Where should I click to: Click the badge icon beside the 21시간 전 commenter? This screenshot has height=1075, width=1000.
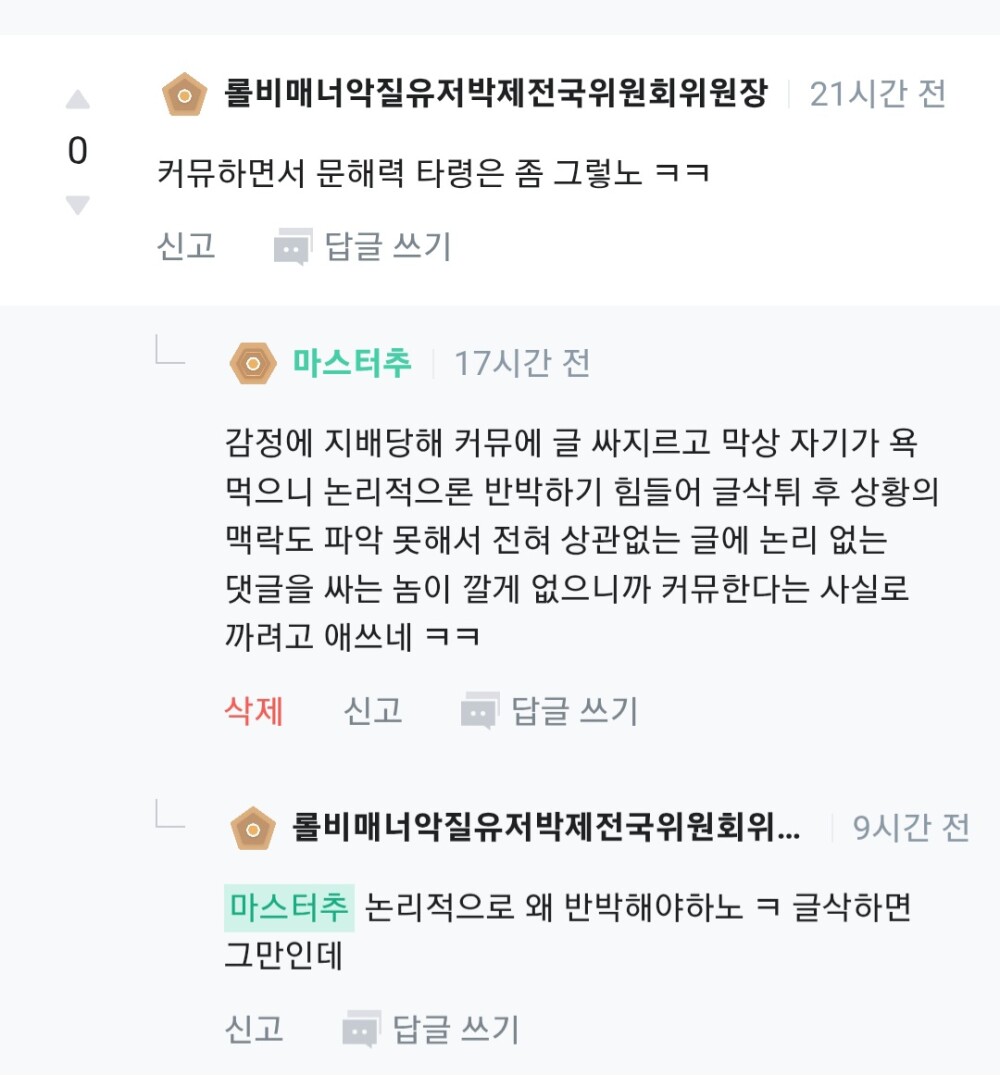pos(184,95)
